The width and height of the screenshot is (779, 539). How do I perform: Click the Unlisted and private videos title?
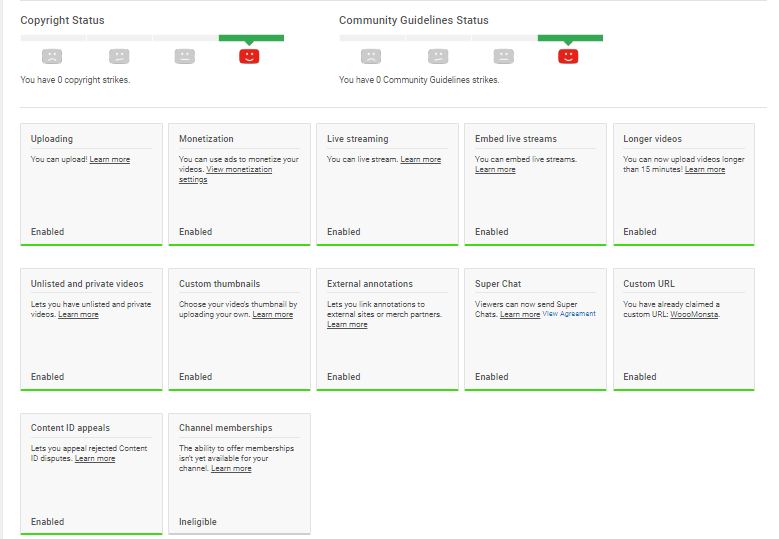(x=87, y=284)
